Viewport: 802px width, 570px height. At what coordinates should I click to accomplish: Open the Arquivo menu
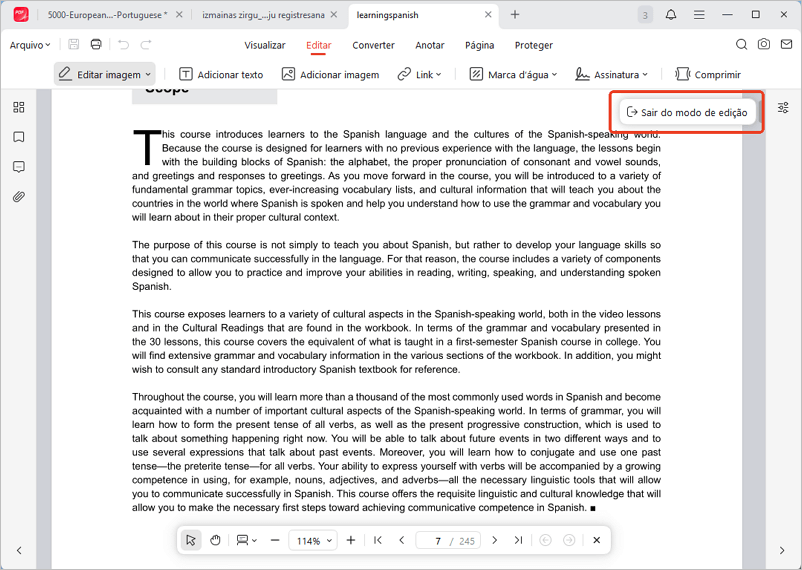point(30,45)
